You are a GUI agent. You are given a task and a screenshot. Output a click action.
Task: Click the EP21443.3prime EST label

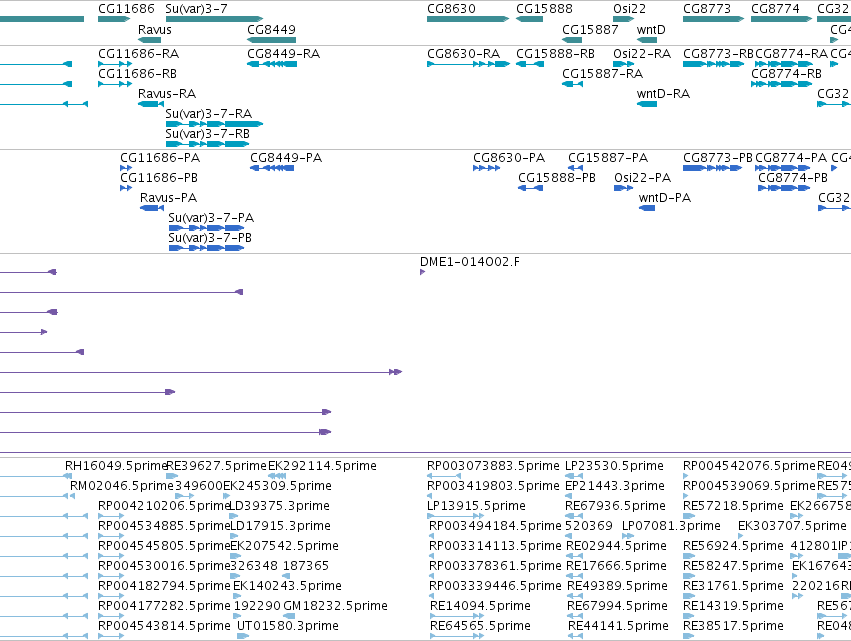(x=615, y=486)
